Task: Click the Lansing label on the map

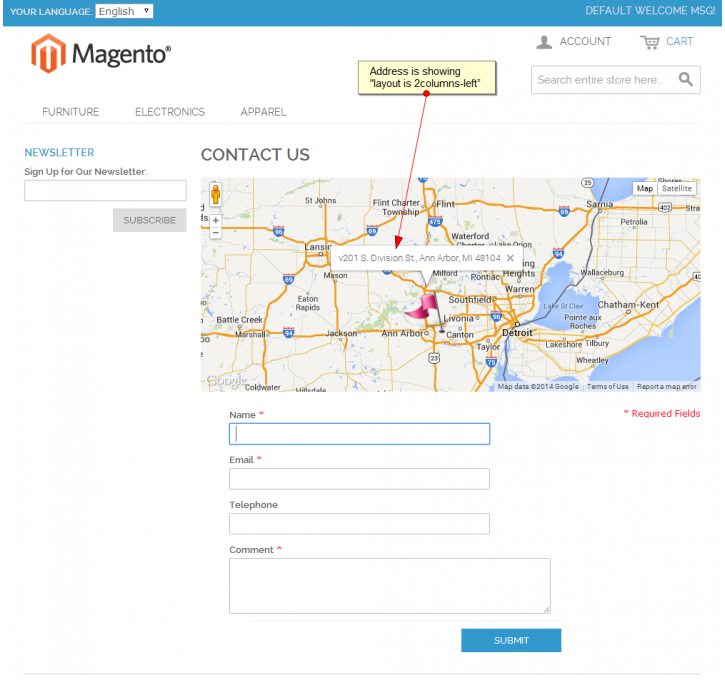Action: (318, 247)
